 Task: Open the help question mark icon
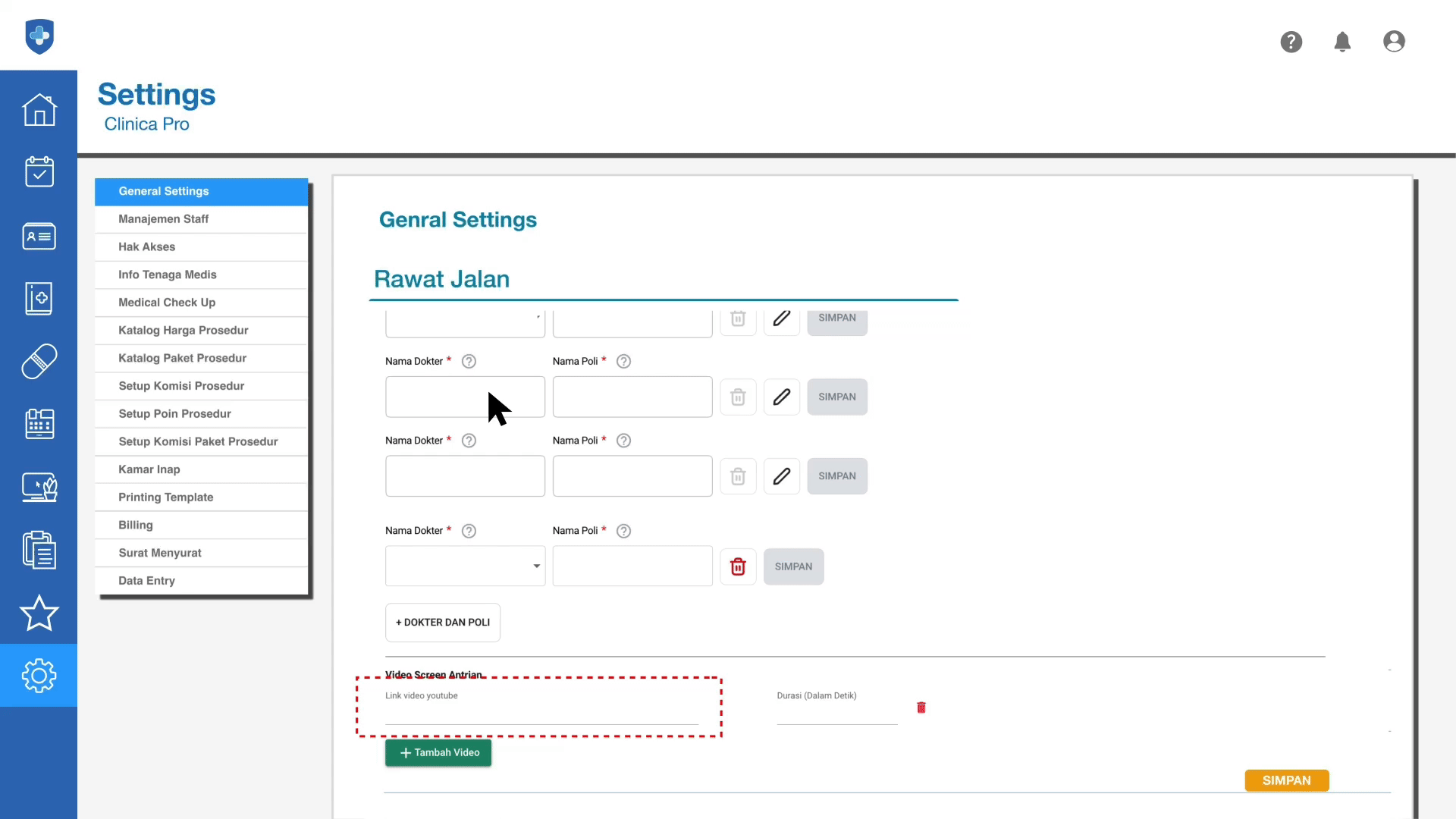click(1291, 42)
